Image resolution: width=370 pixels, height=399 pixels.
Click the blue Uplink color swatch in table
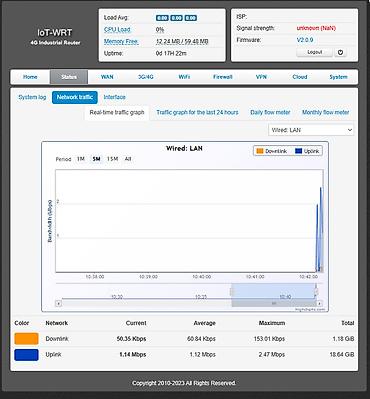[26, 355]
